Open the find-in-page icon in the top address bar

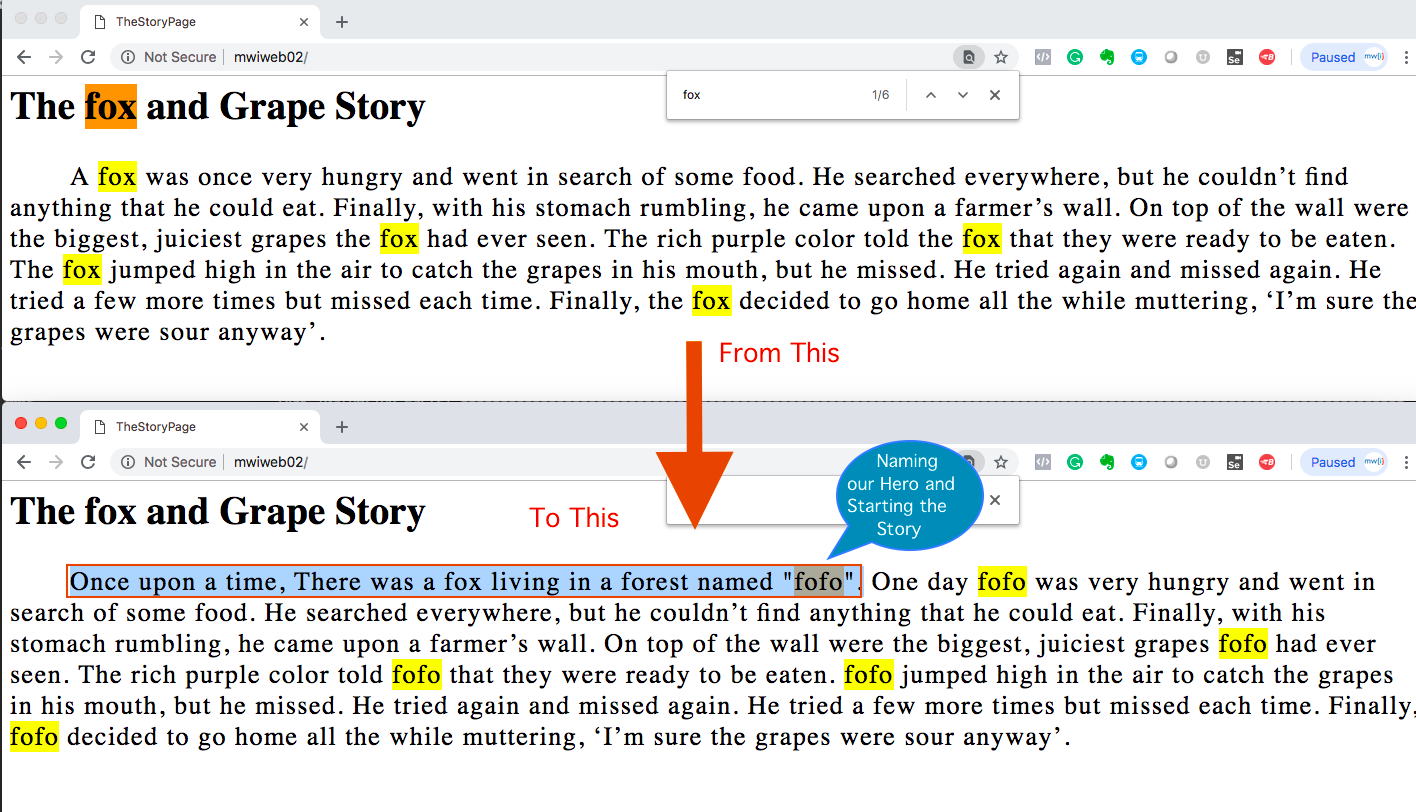point(968,57)
